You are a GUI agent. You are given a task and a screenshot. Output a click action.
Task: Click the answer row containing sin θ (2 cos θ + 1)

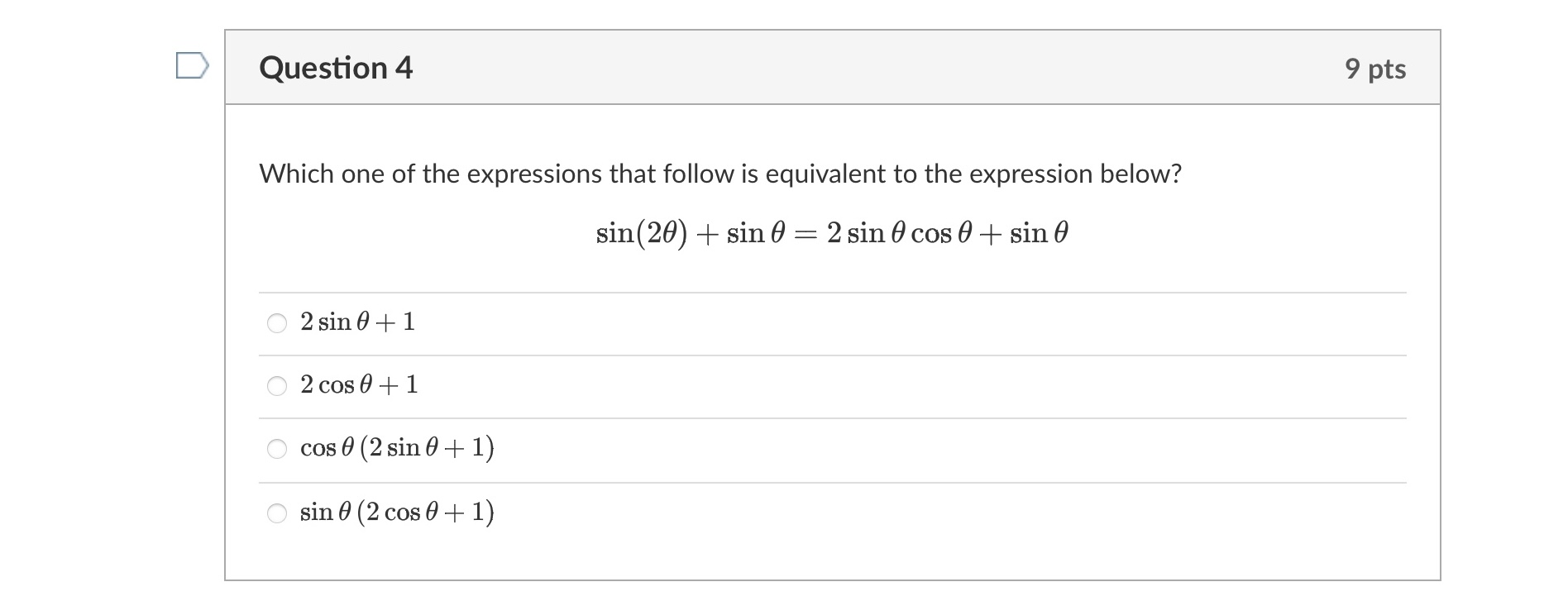pos(744,512)
